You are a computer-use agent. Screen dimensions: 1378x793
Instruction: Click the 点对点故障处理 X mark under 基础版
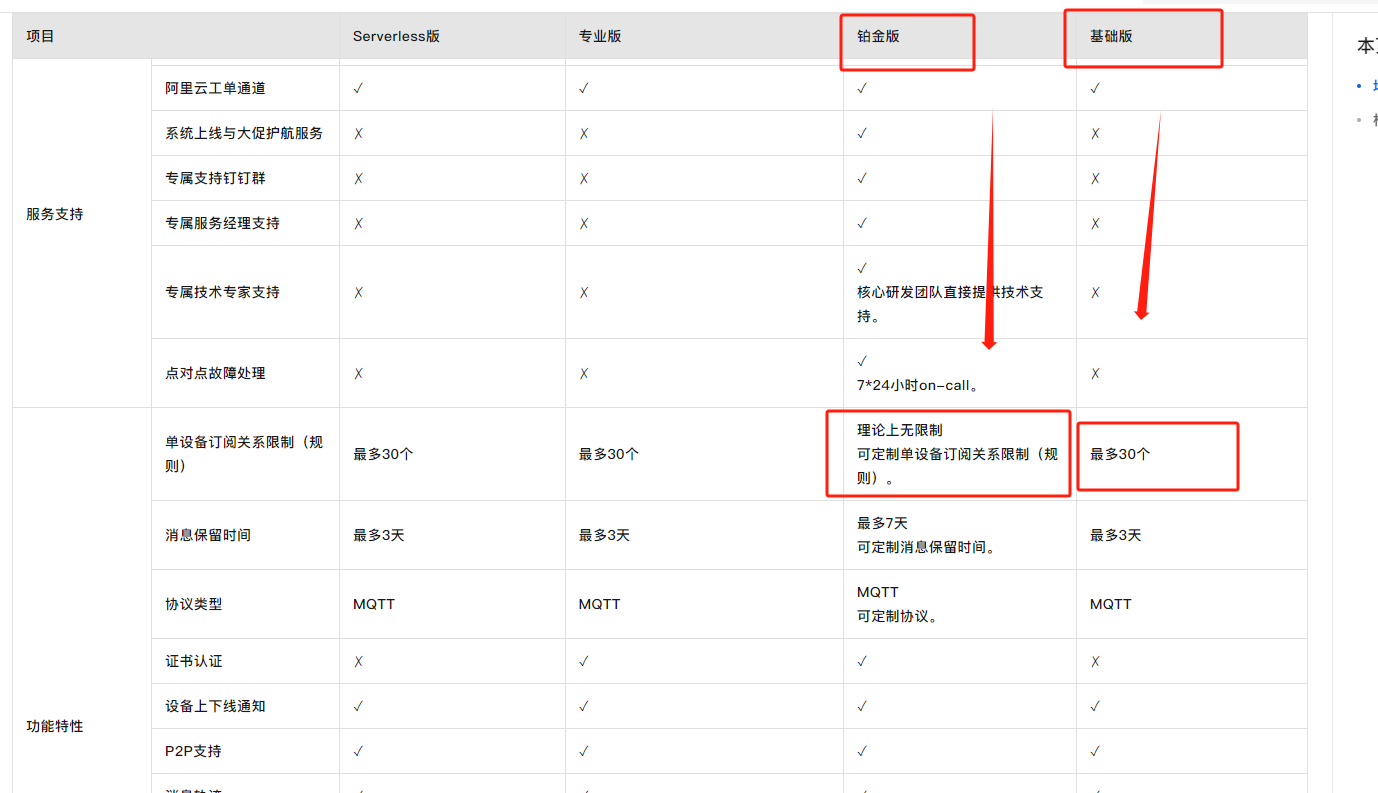[x=1095, y=373]
